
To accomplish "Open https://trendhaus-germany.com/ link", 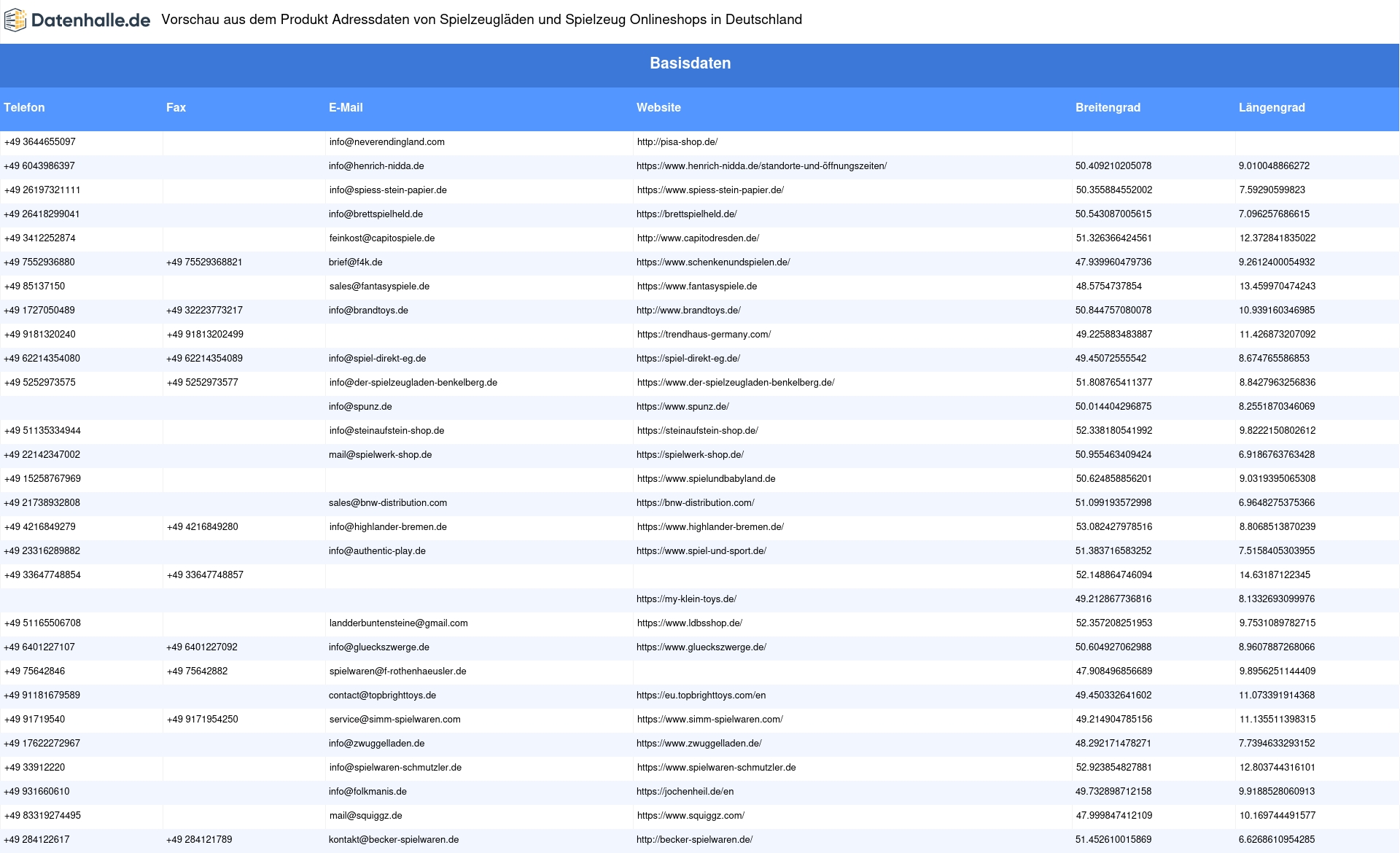I will pos(704,335).
